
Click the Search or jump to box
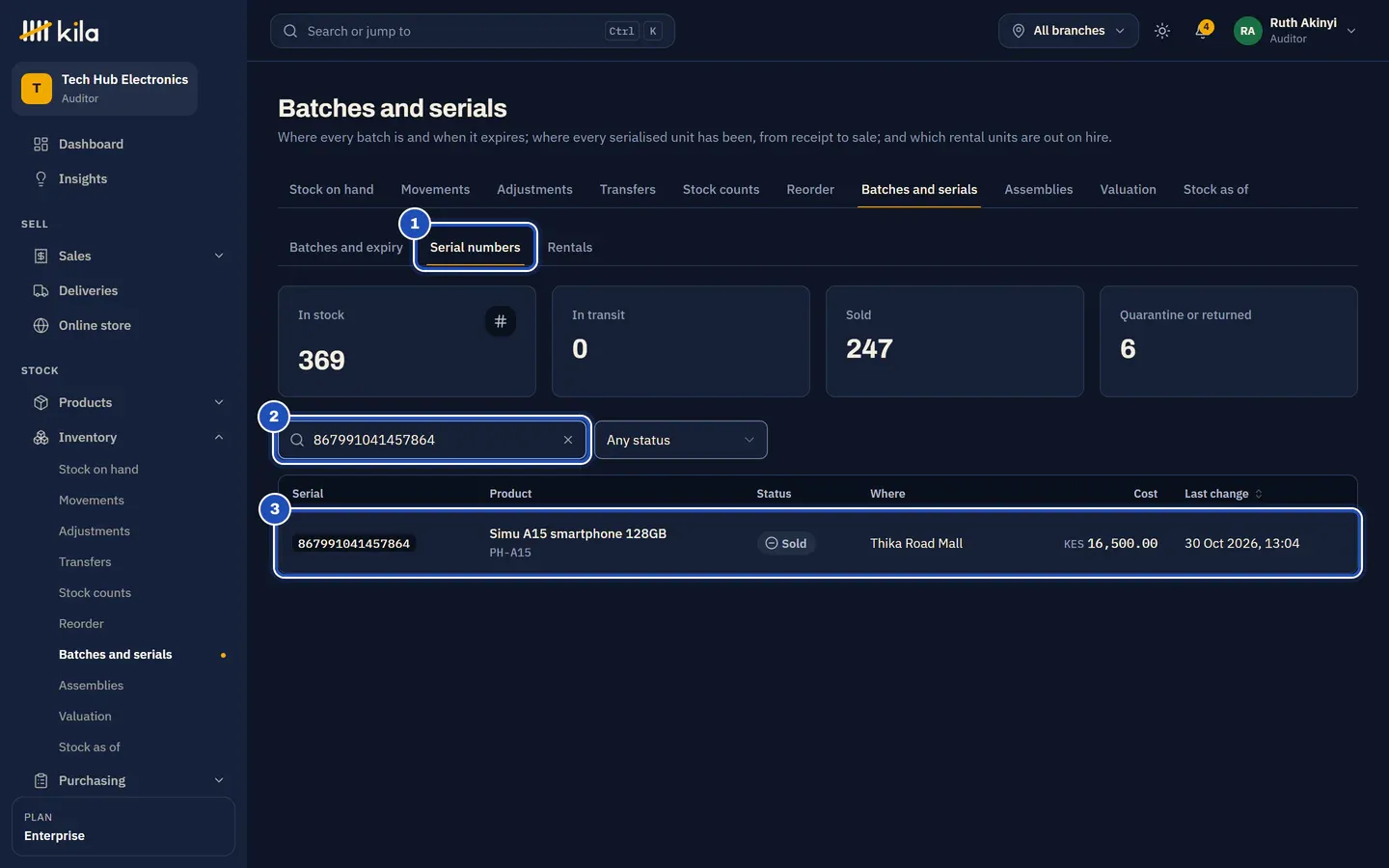point(473,31)
